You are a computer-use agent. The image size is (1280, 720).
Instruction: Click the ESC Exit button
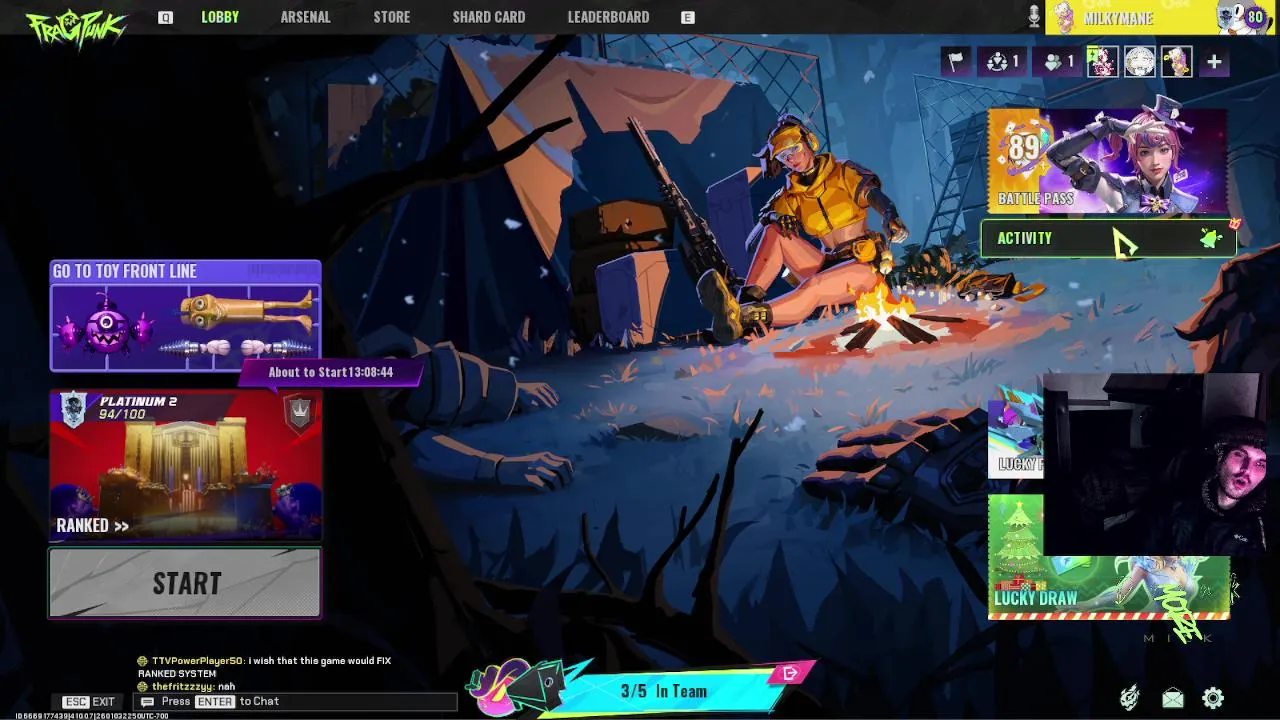click(90, 702)
